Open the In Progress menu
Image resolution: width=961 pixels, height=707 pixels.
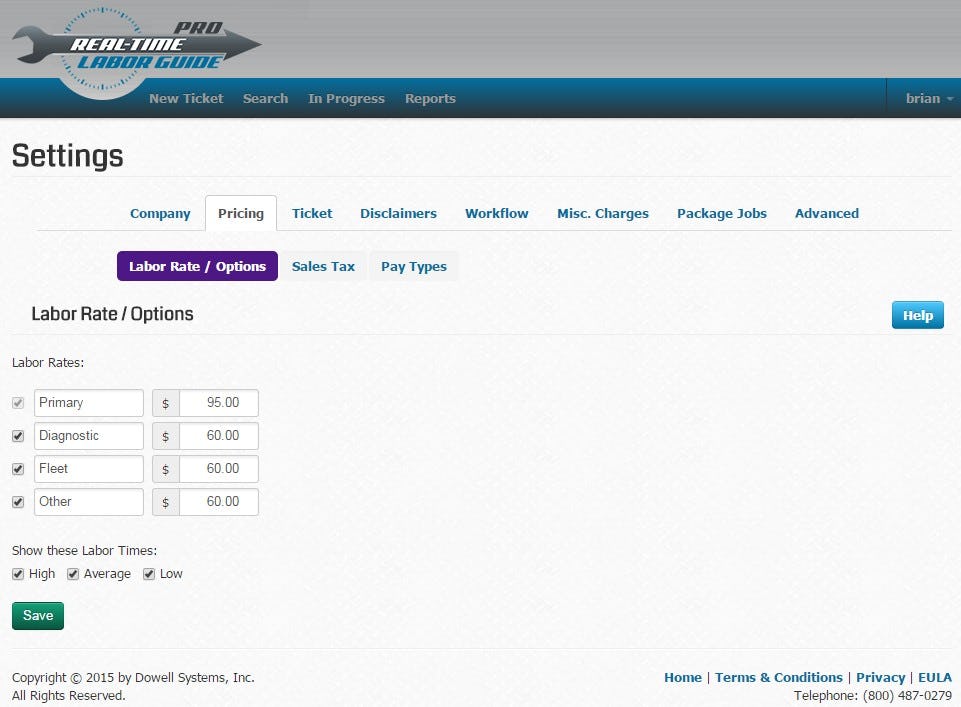[346, 98]
